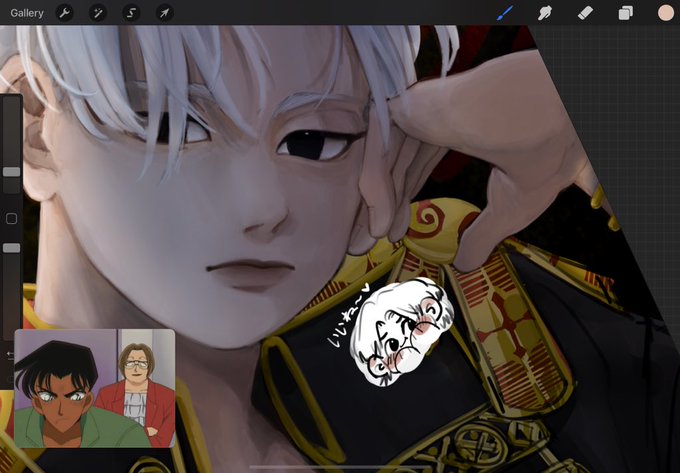Image resolution: width=680 pixels, height=473 pixels.
Task: Select the Brush tool
Action: point(505,13)
